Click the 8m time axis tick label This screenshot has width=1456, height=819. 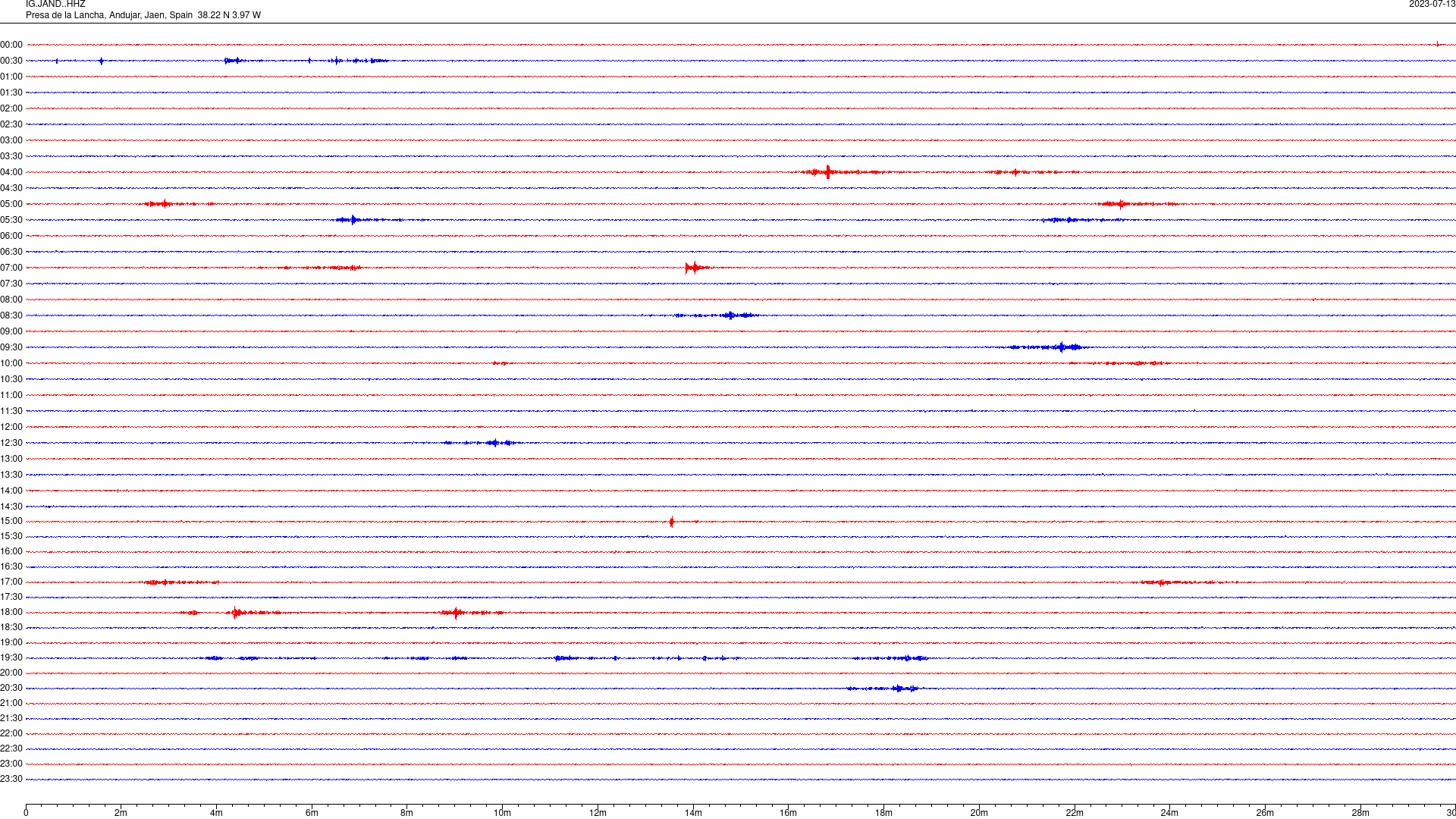coord(406,813)
